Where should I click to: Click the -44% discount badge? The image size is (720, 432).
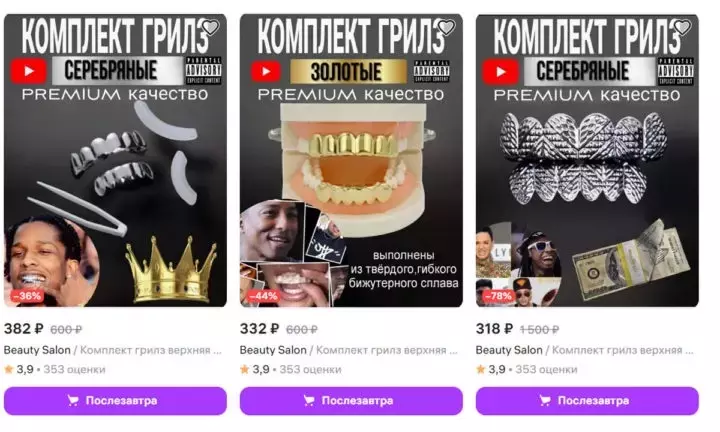tap(263, 296)
